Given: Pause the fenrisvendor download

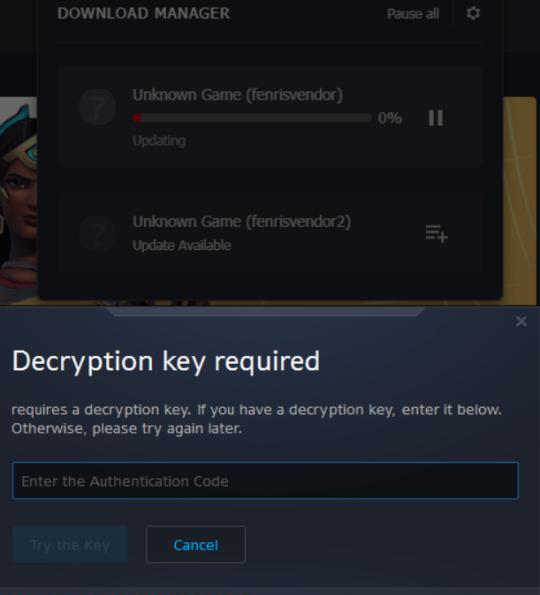Looking at the screenshot, I should [436, 118].
